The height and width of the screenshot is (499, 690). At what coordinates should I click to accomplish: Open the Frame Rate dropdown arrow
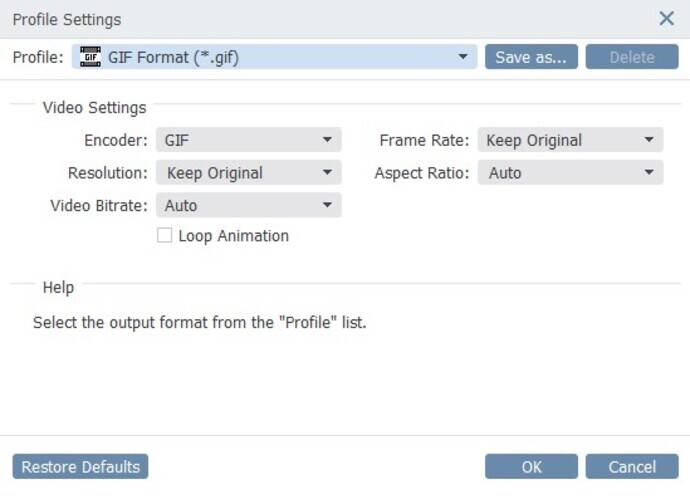(649, 140)
